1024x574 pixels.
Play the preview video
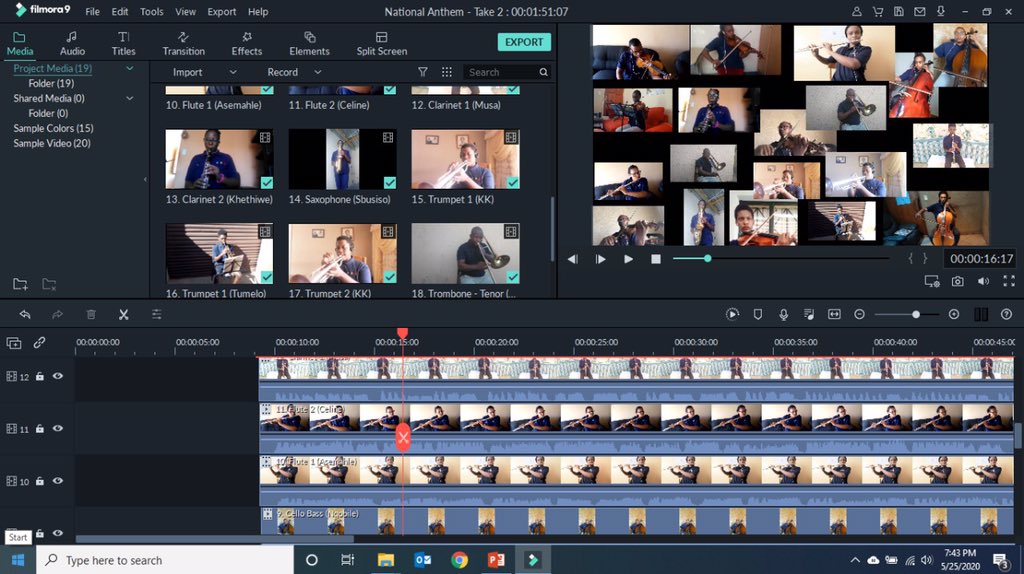coord(628,259)
